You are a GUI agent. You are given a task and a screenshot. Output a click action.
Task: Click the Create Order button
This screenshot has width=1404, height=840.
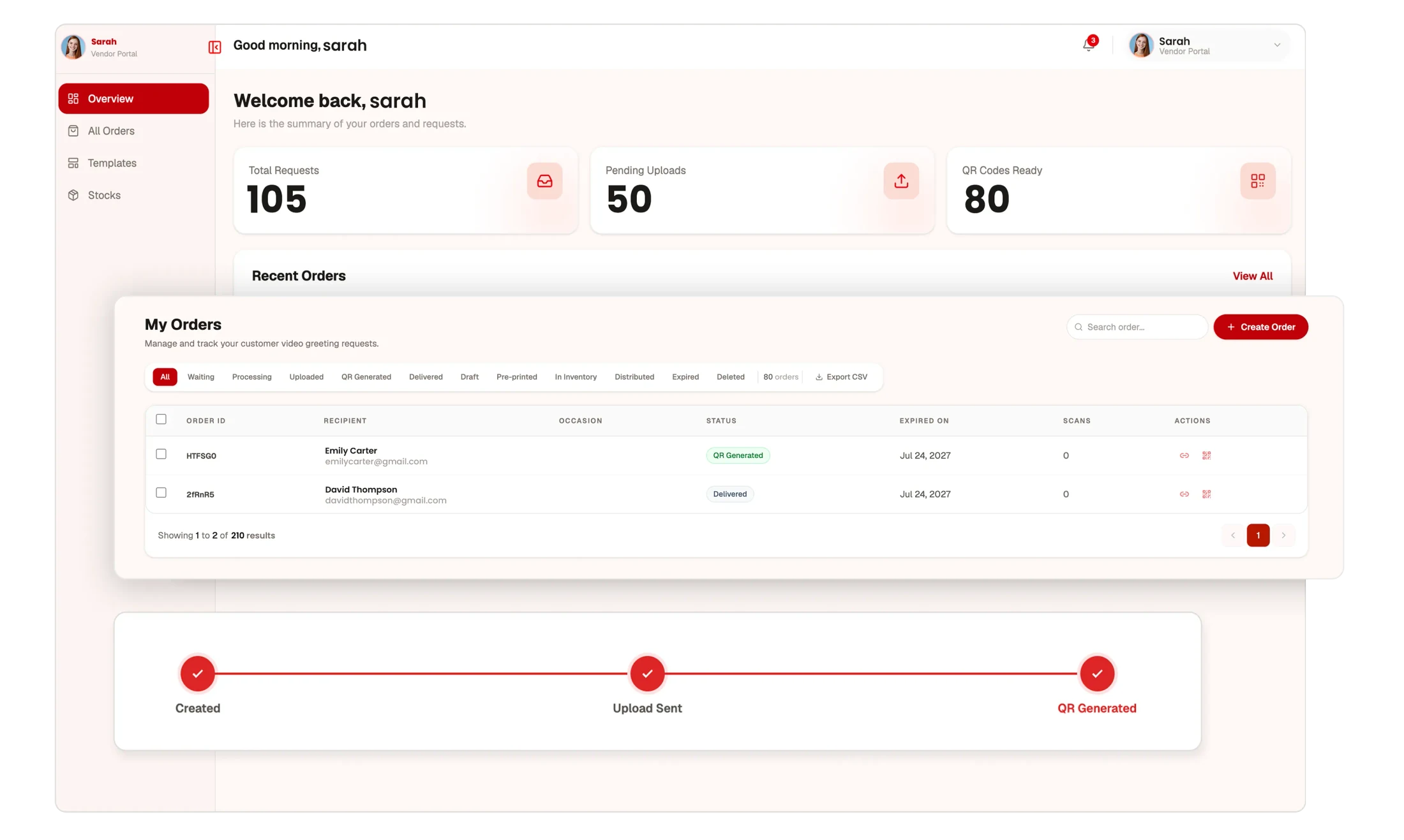tap(1260, 327)
